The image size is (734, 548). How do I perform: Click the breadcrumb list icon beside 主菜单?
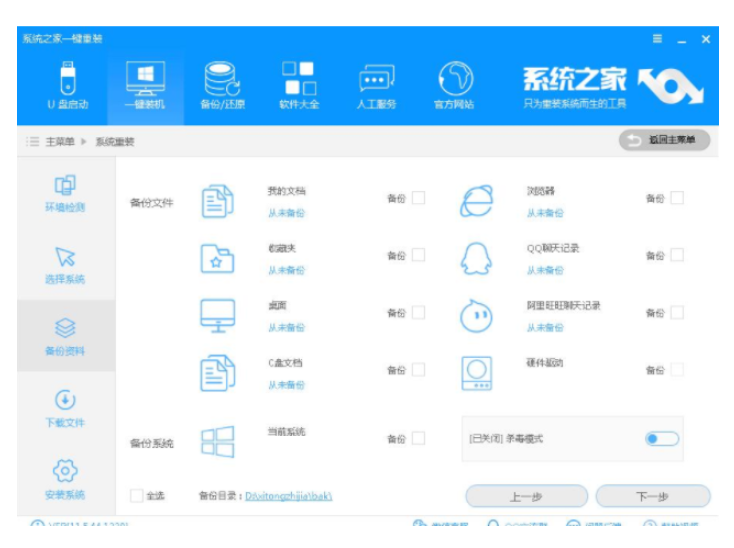click(x=32, y=141)
